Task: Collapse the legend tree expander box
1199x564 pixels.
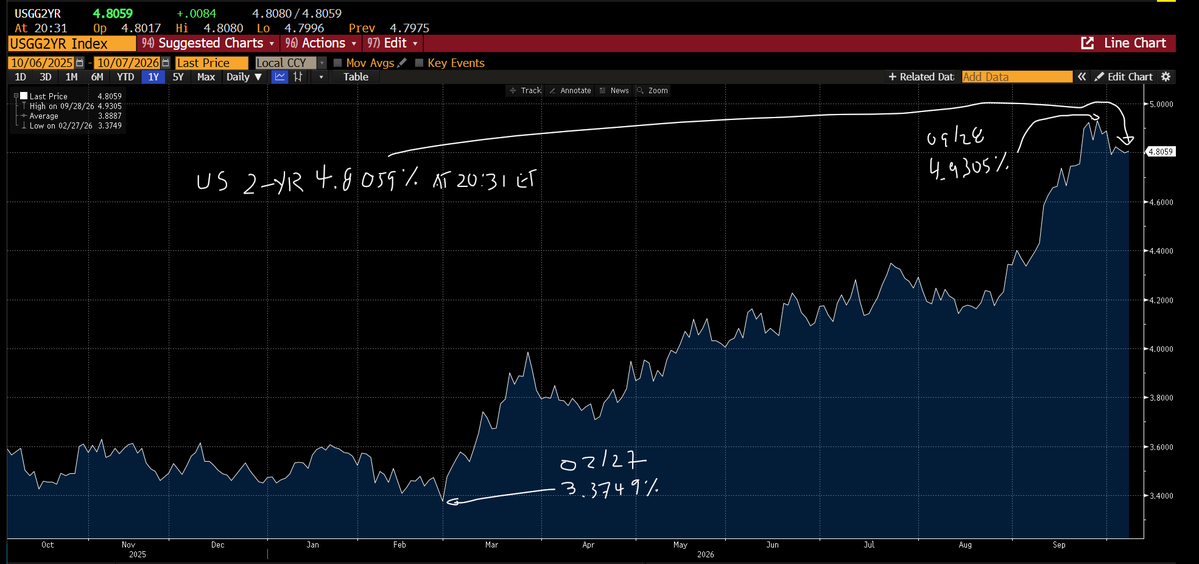Action: point(16,96)
